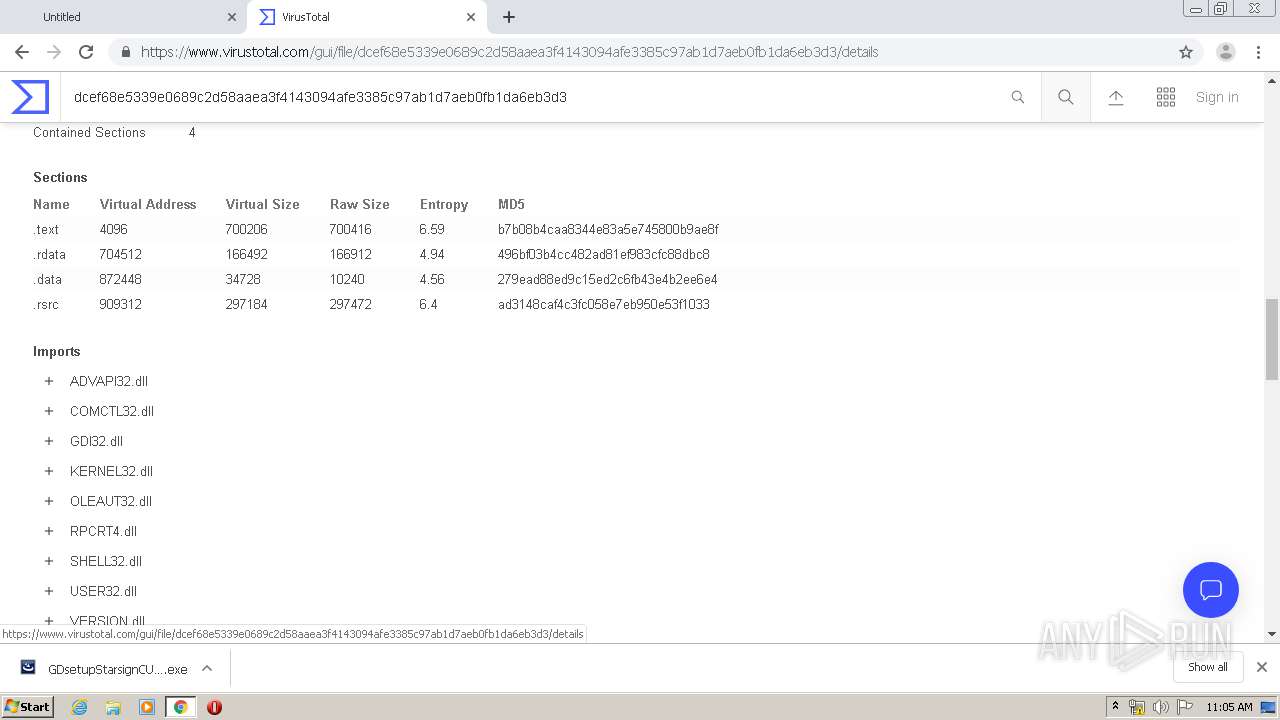This screenshot has height=720, width=1280.
Task: Open the Chrome three-dot menu
Action: (1260, 52)
